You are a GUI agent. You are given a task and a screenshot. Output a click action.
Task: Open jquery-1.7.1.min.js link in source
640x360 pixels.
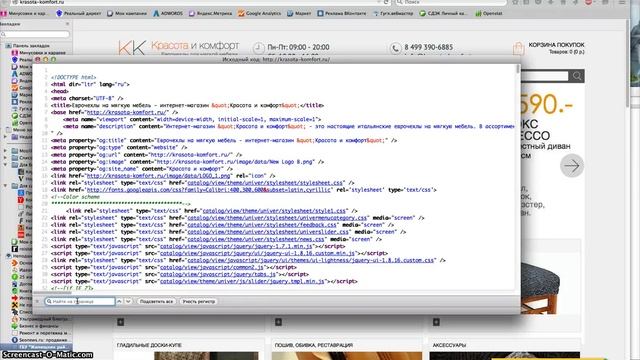tap(236, 246)
